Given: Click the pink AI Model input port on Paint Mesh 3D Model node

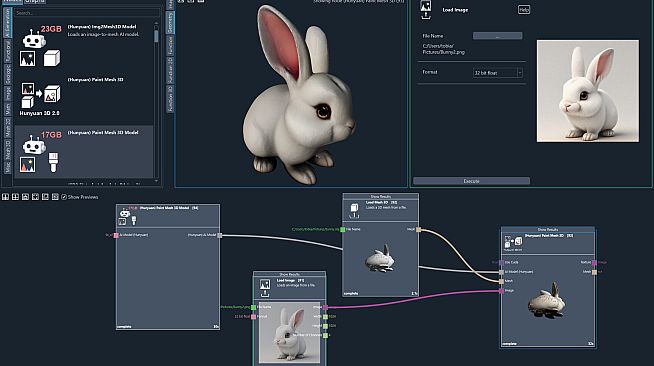Looking at the screenshot, I should [x=116, y=236].
